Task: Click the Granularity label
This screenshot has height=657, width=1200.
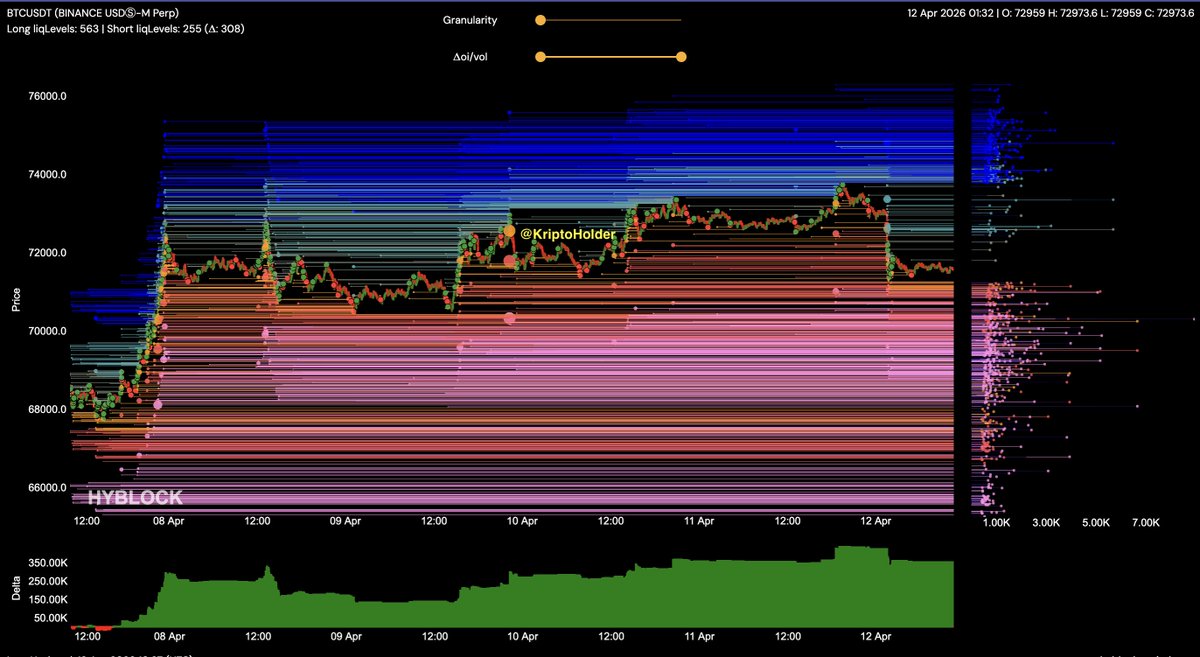Action: click(470, 20)
